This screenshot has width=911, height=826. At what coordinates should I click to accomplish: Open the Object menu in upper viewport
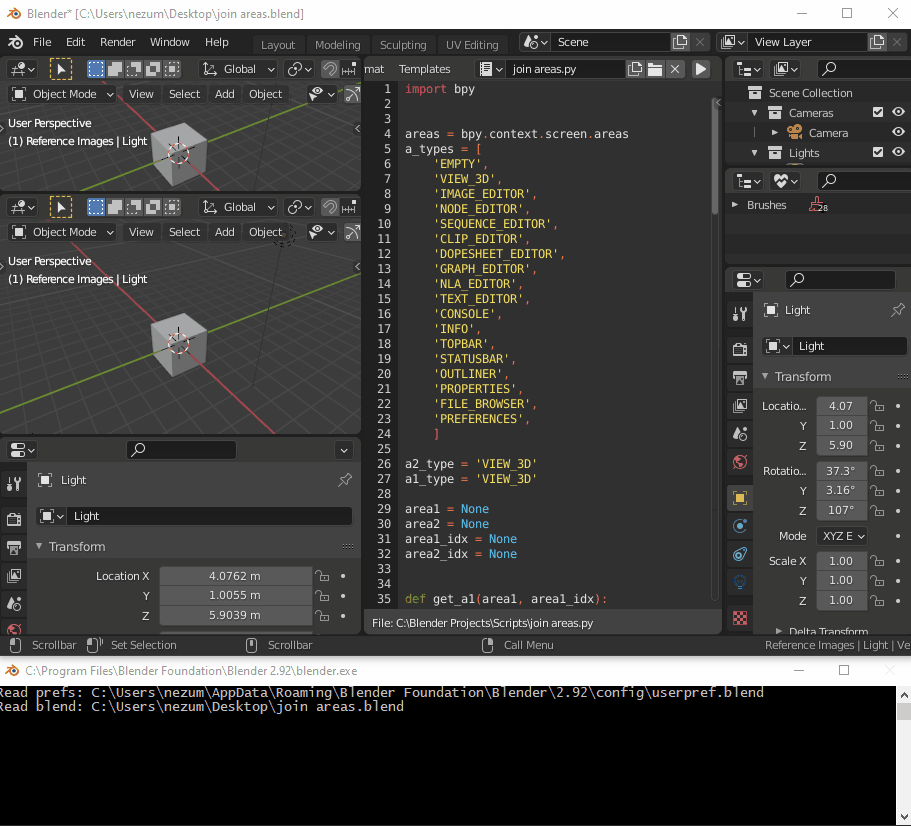click(x=265, y=94)
